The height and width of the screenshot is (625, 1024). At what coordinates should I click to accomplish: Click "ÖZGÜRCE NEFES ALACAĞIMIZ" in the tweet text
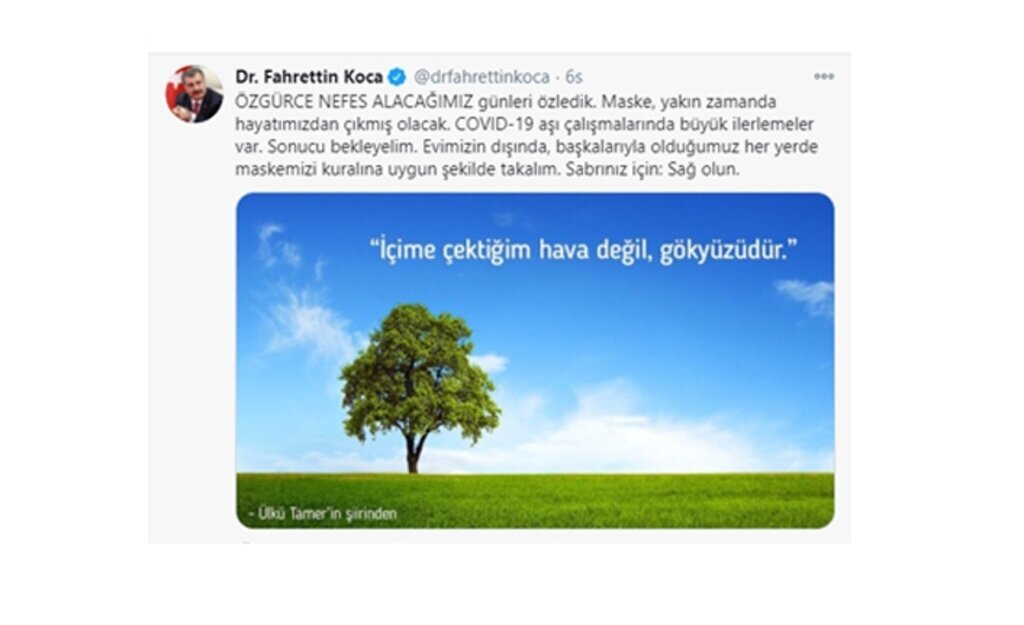pyautogui.click(x=353, y=102)
